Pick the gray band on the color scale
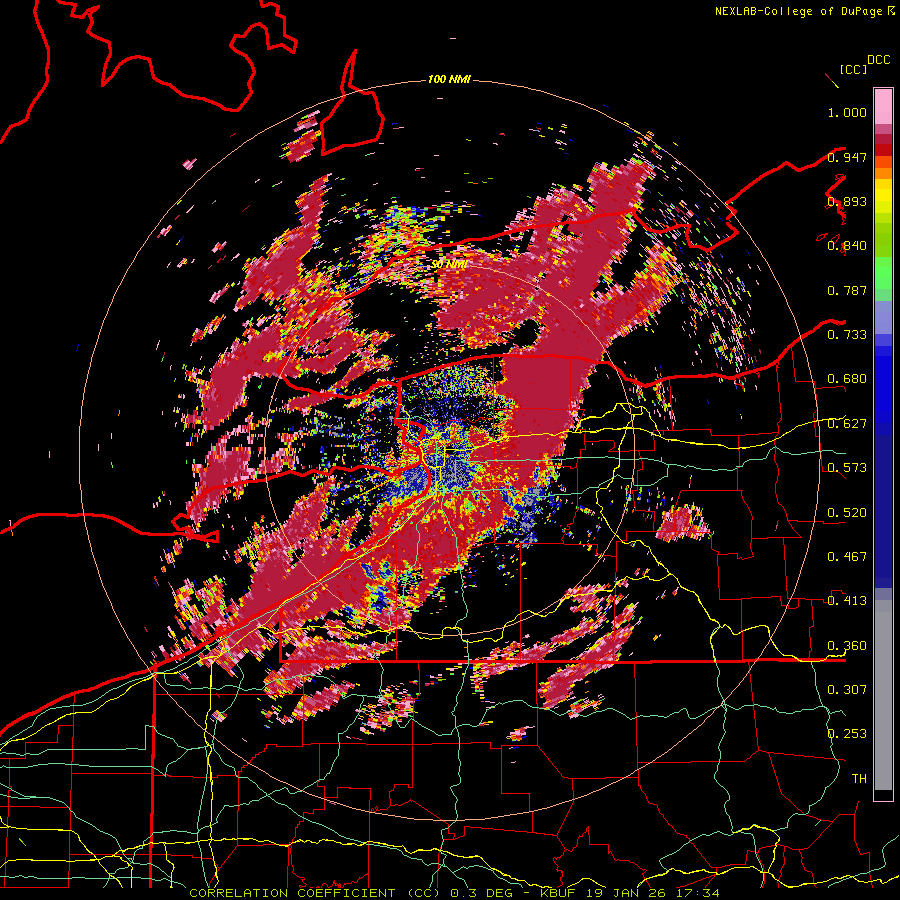Image resolution: width=900 pixels, height=900 pixels. (883, 695)
